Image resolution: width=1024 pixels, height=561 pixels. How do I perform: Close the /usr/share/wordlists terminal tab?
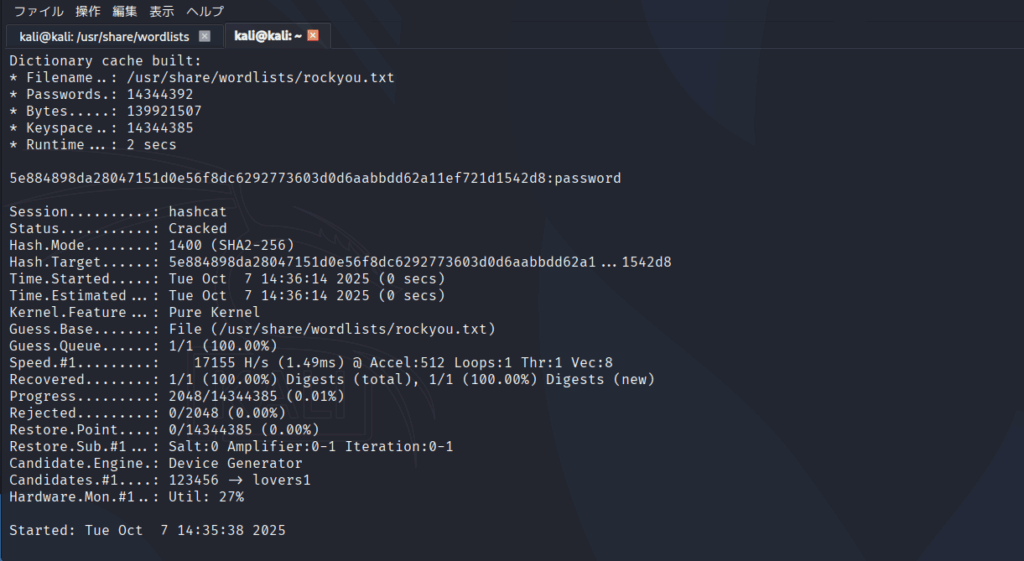(x=205, y=36)
